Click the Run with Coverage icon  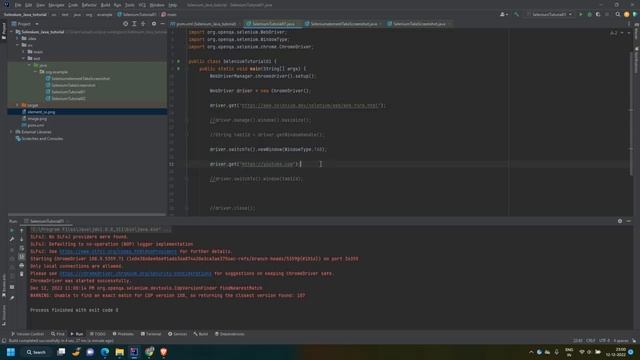click(598, 14)
